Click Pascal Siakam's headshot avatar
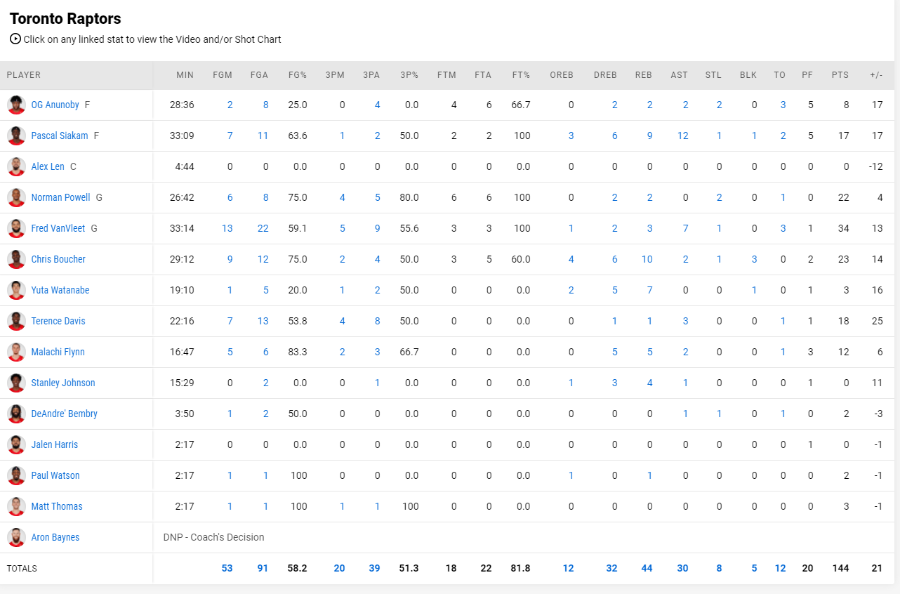The width and height of the screenshot is (900, 594). point(16,136)
